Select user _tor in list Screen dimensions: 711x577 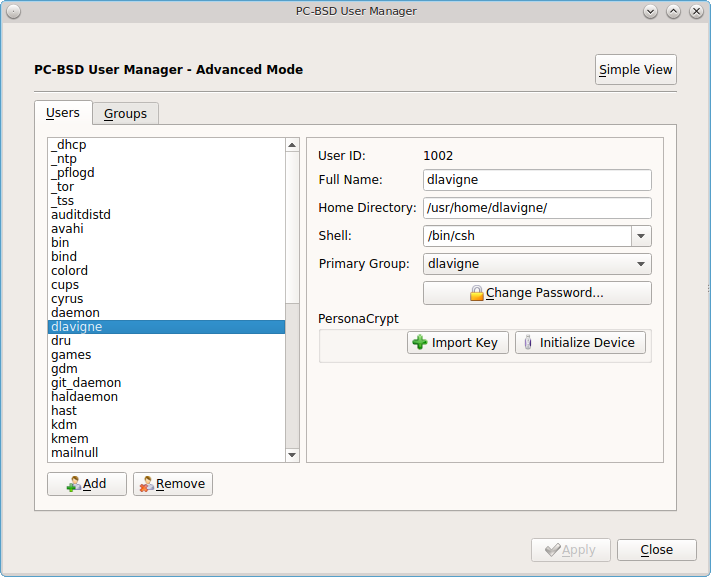(166, 187)
